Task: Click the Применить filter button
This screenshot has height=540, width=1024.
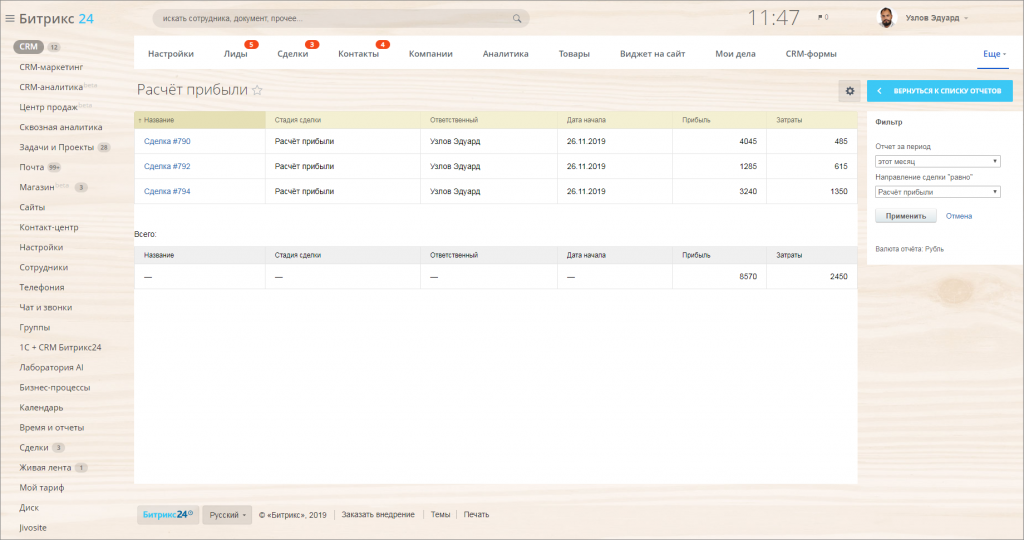Action: point(906,216)
